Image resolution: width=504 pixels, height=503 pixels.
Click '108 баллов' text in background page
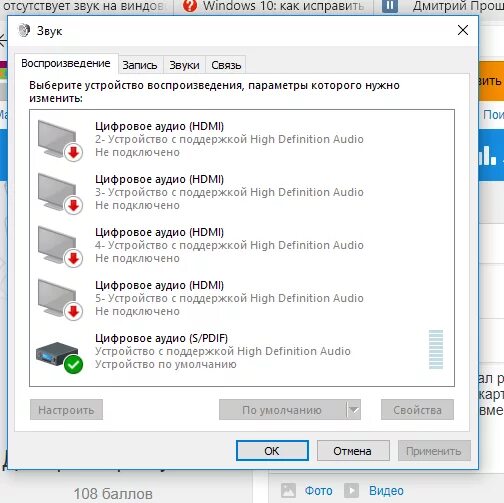coord(113,494)
